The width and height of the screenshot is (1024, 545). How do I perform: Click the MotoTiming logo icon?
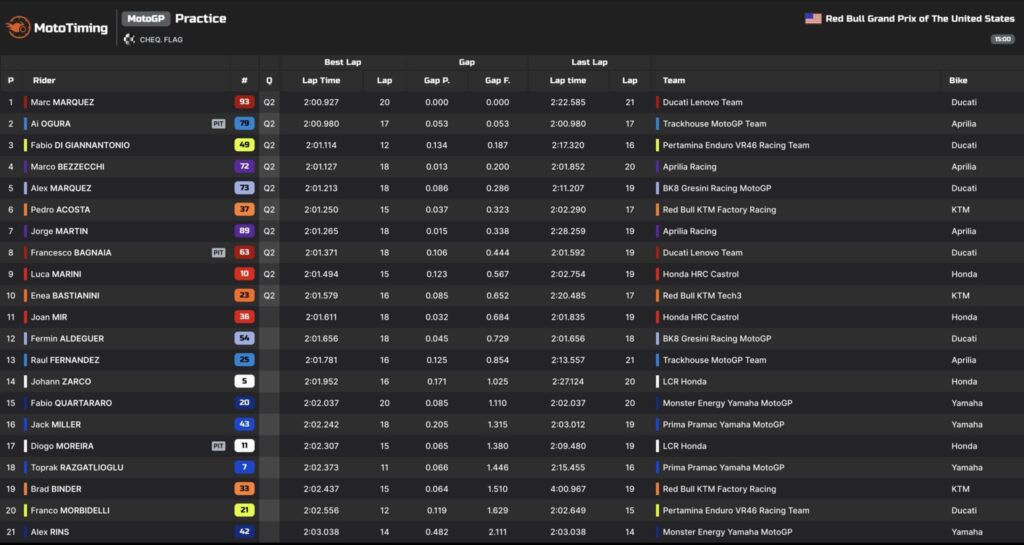click(18, 27)
